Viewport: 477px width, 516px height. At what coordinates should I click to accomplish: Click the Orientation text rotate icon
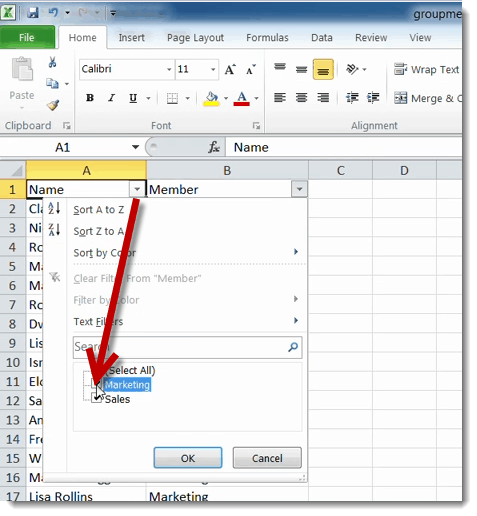coord(352,69)
